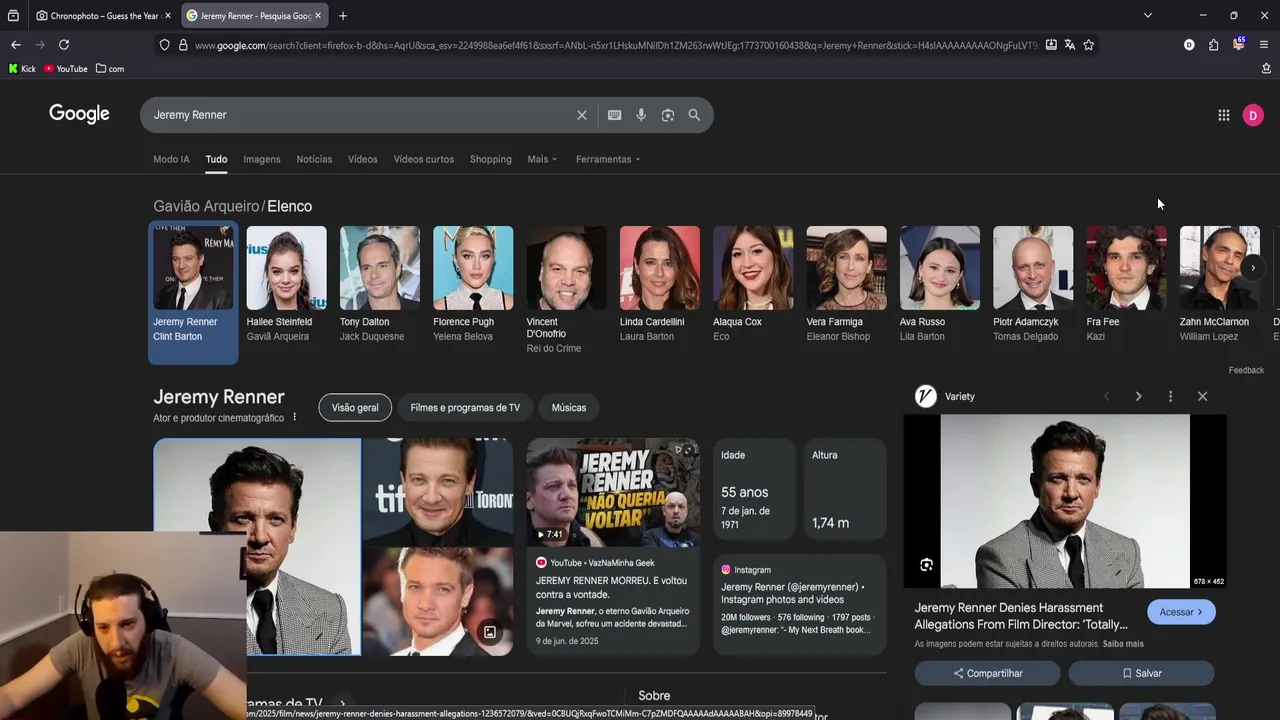Open the Kick bookmark

coord(22,69)
